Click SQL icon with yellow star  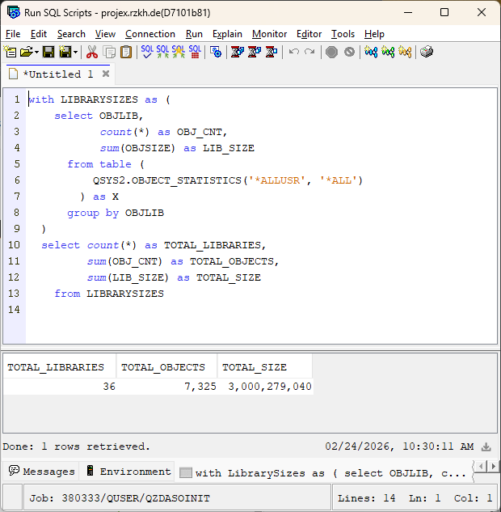pos(178,52)
